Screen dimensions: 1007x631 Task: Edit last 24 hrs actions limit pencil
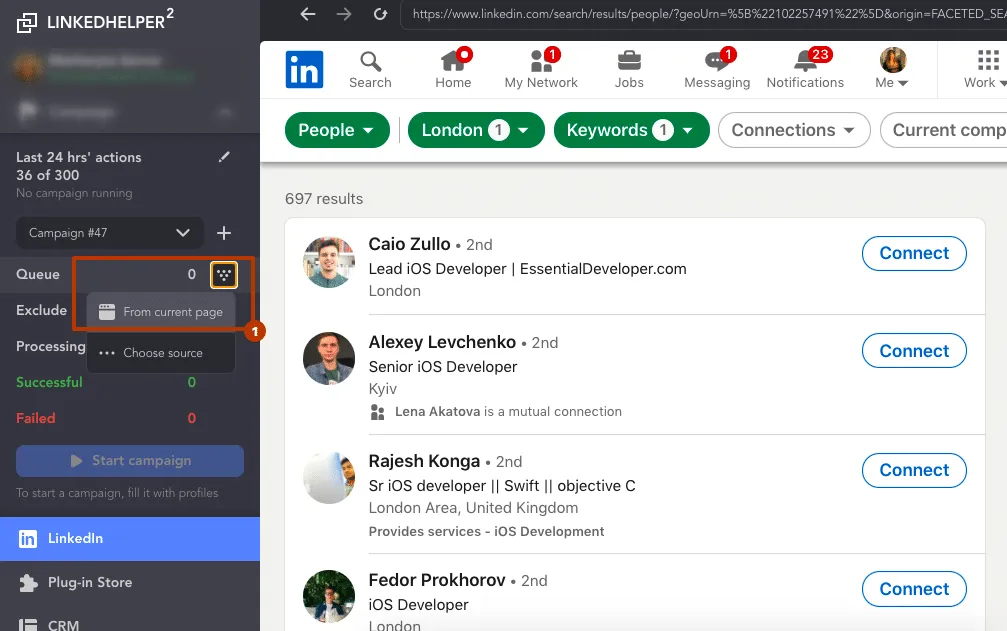224,157
